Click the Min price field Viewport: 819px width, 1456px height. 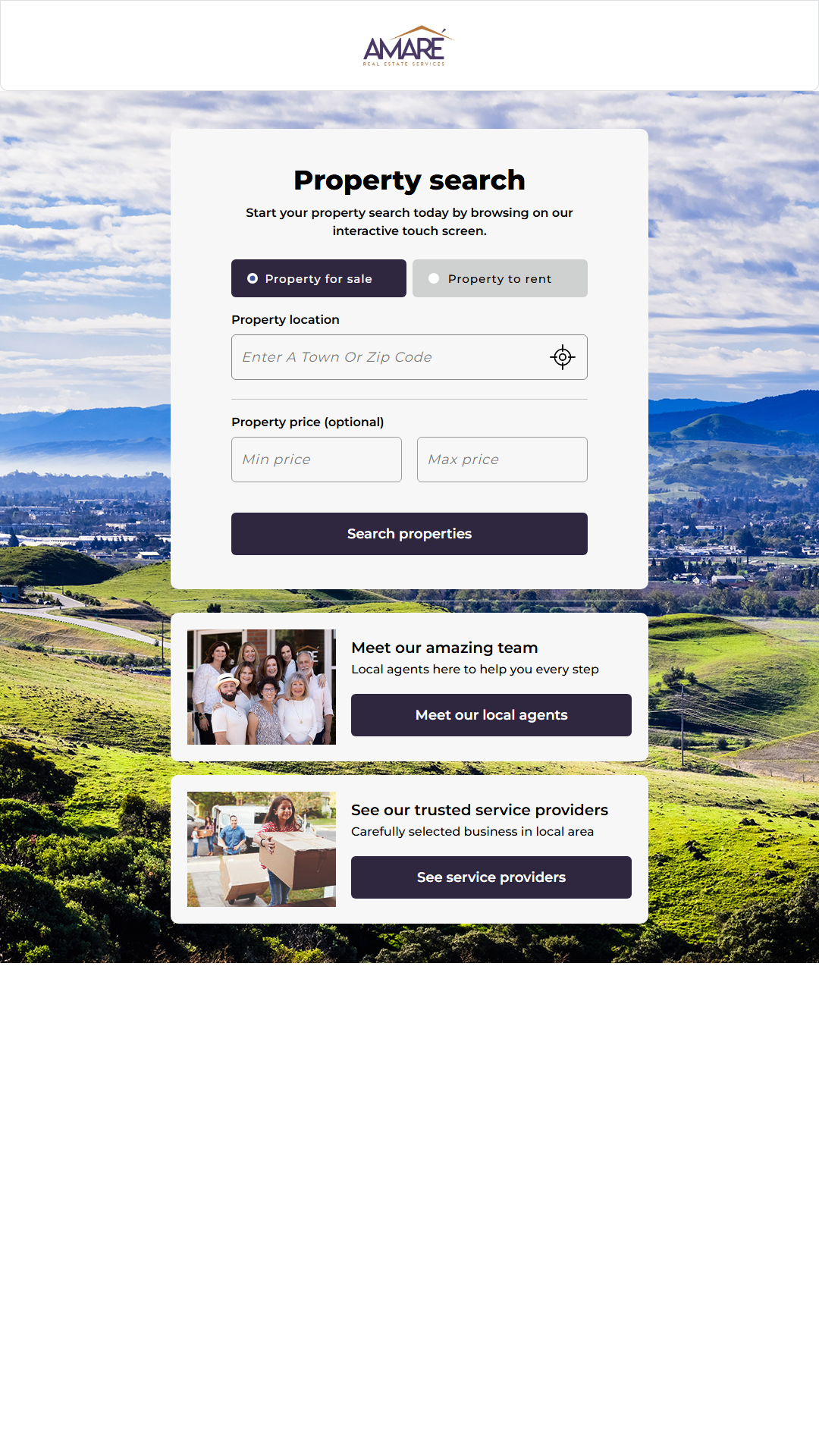pyautogui.click(x=316, y=460)
